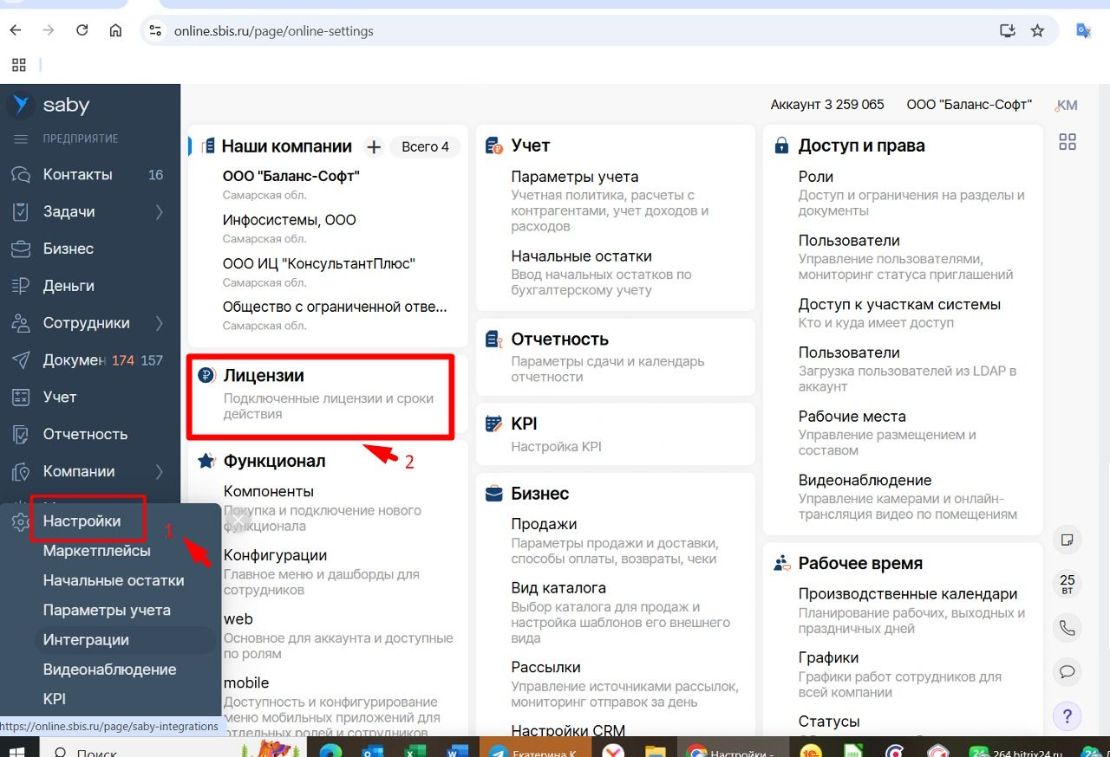Choose Видеонаблюдение in the settings submenu
This screenshot has width=1110, height=757.
pyautogui.click(x=109, y=670)
